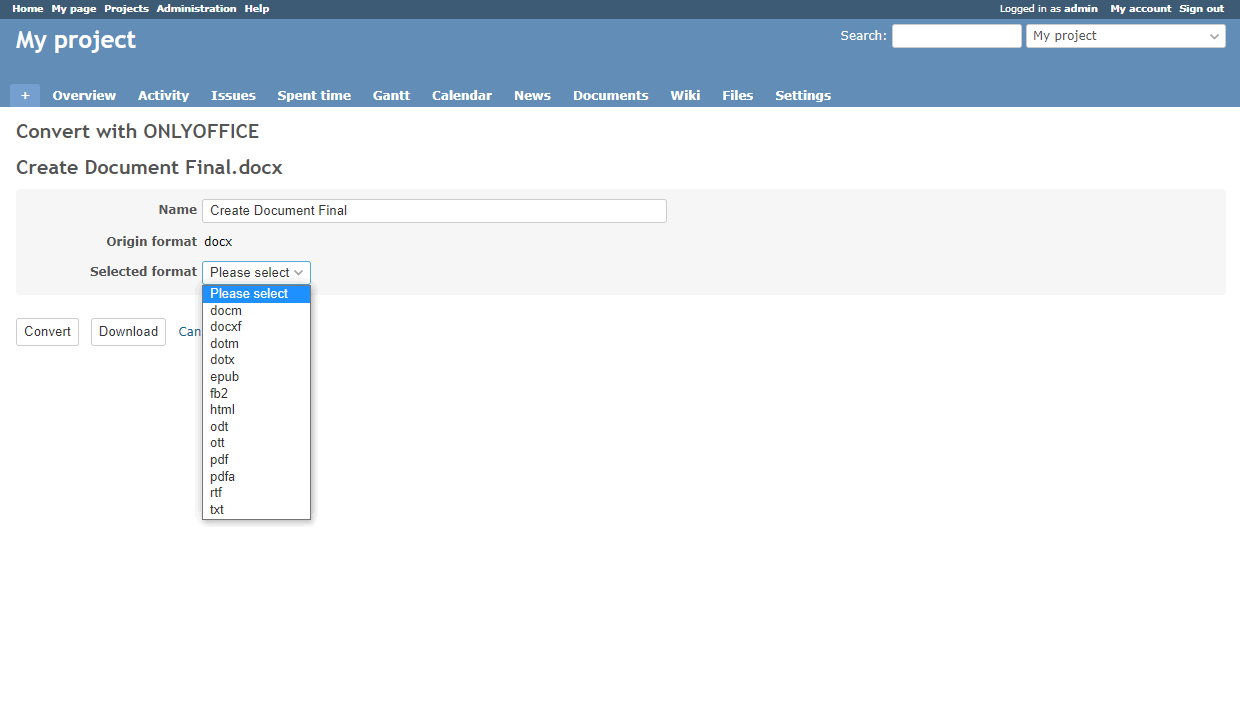Click the plus new-object icon tab

[x=25, y=96]
